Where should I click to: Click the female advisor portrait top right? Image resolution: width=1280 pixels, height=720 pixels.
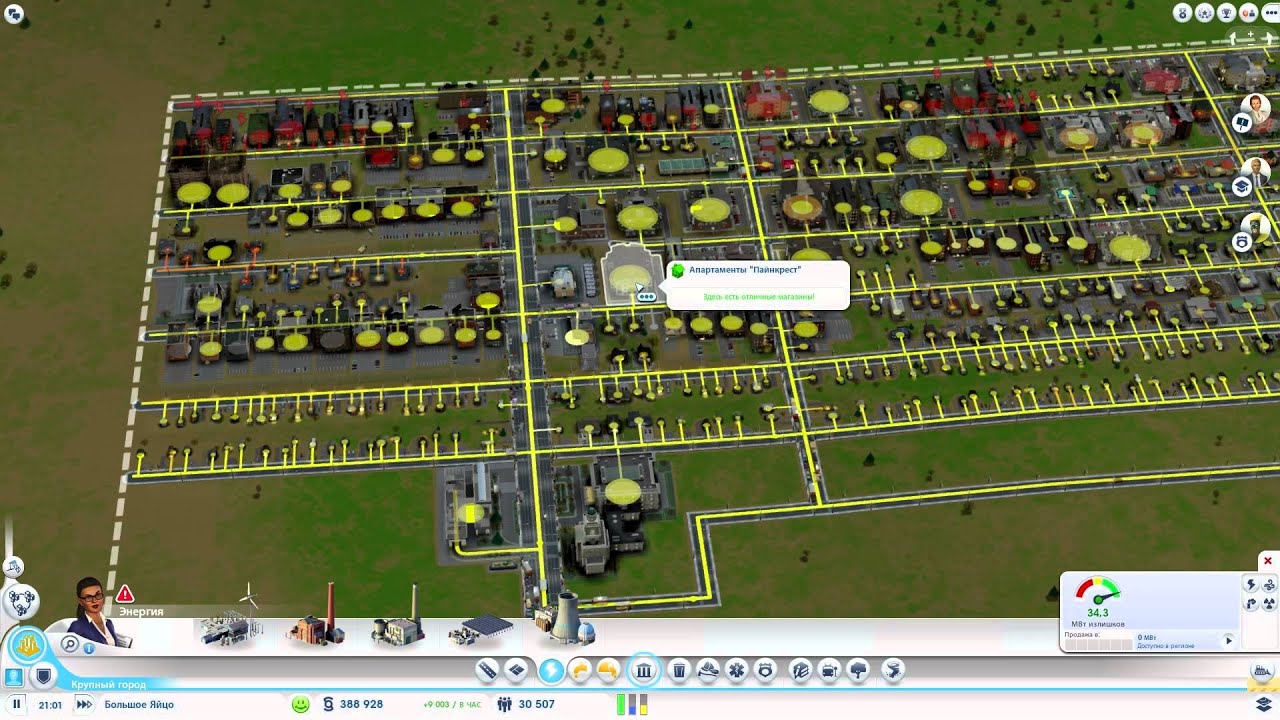pos(1256,107)
